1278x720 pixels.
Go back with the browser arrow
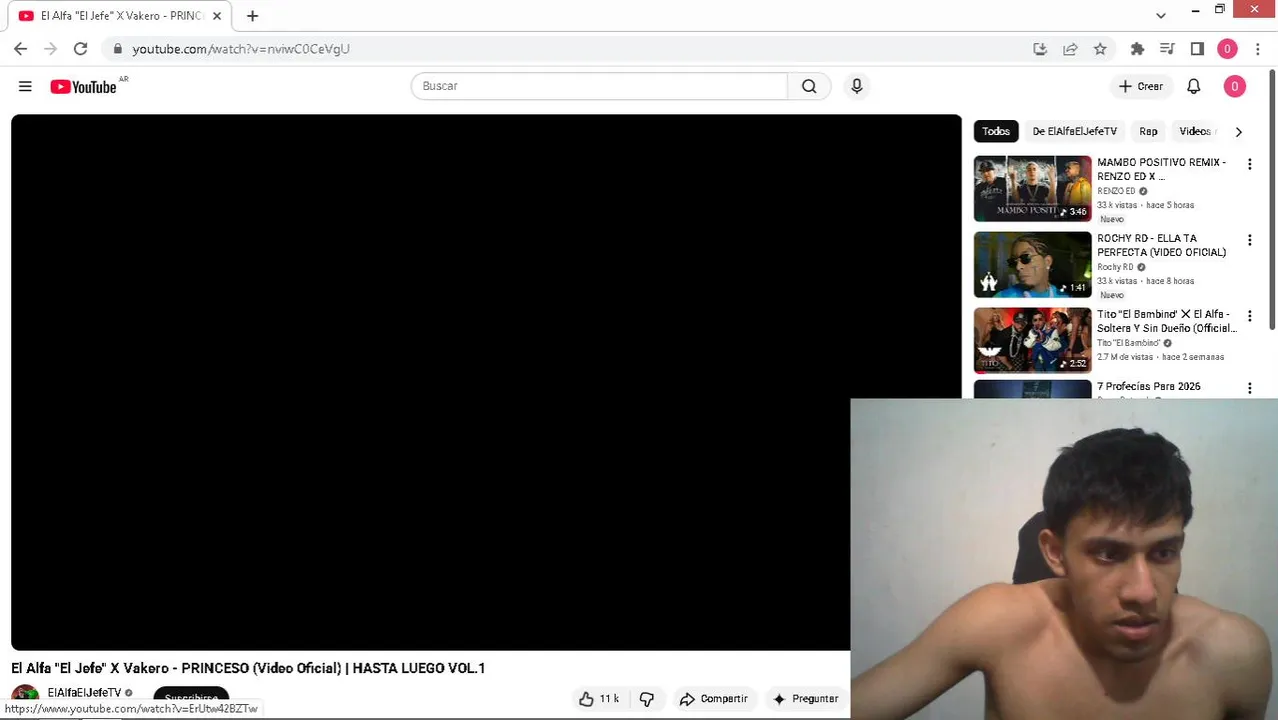pos(21,48)
